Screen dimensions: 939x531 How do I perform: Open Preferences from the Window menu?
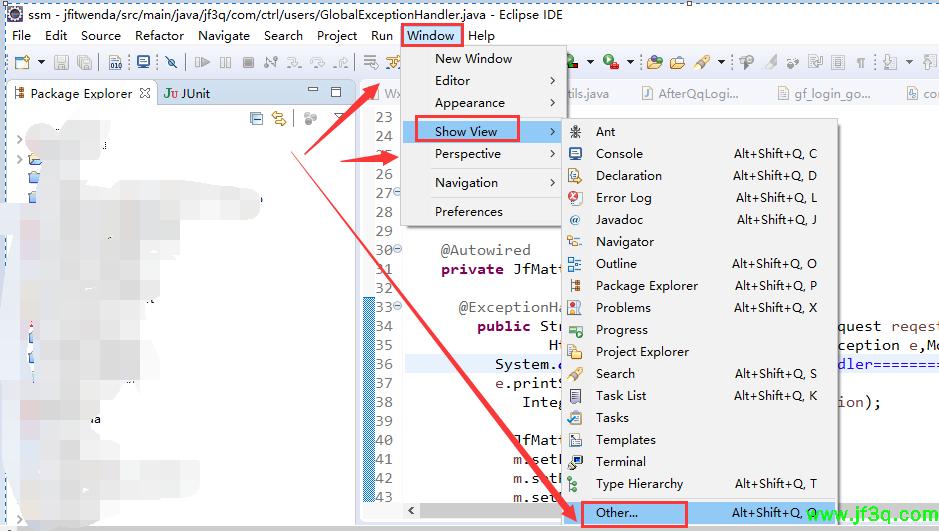(x=468, y=211)
